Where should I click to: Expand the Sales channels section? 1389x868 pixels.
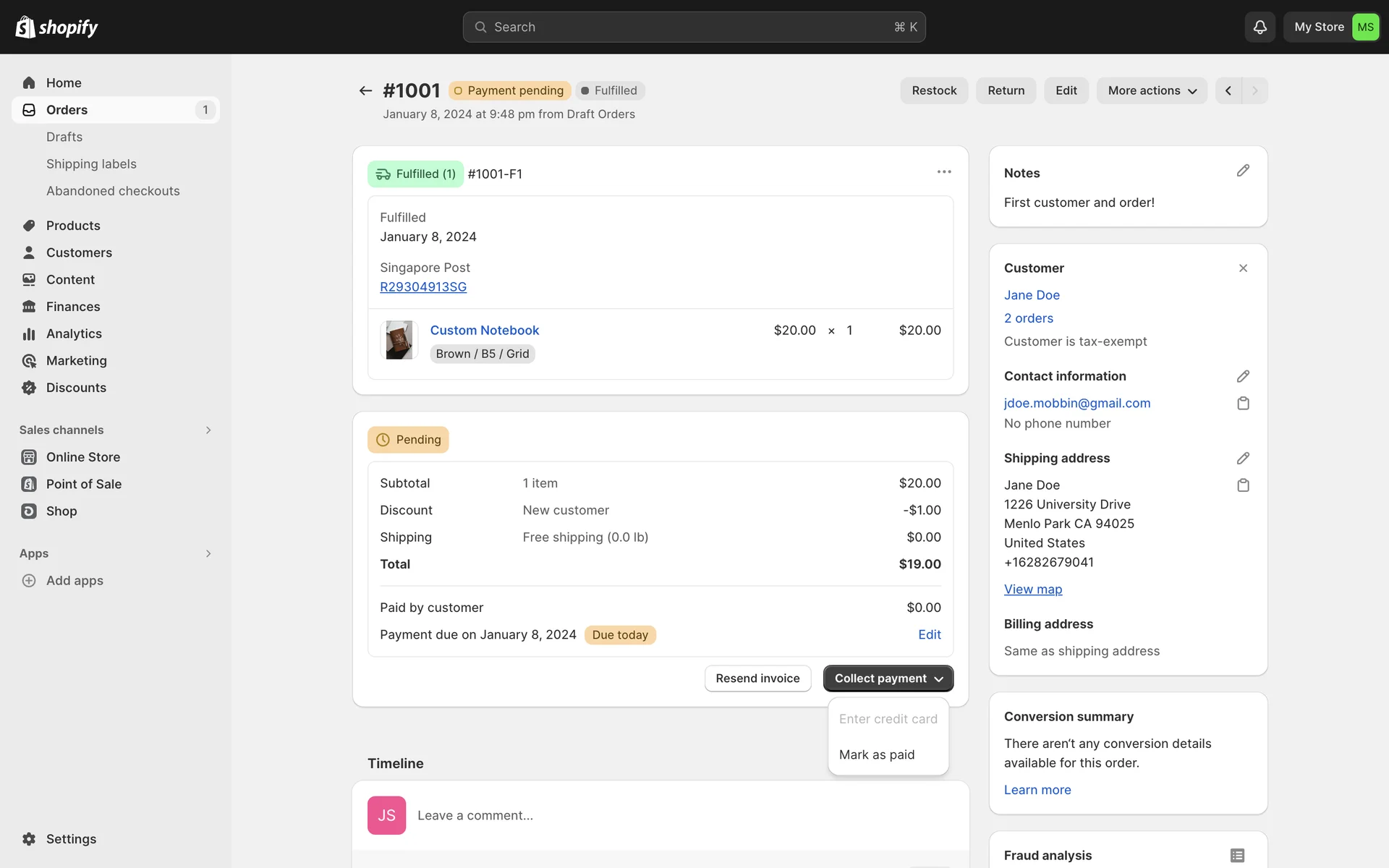coord(208,430)
